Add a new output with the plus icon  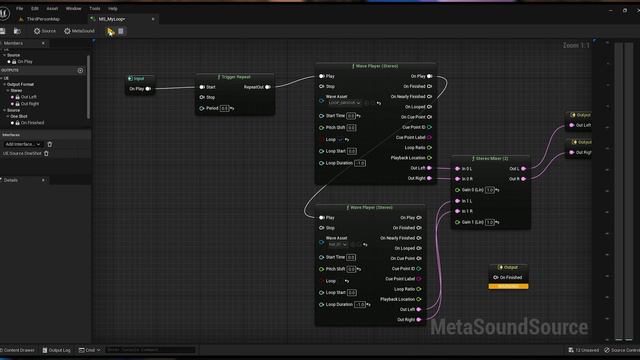pyautogui.click(x=80, y=70)
